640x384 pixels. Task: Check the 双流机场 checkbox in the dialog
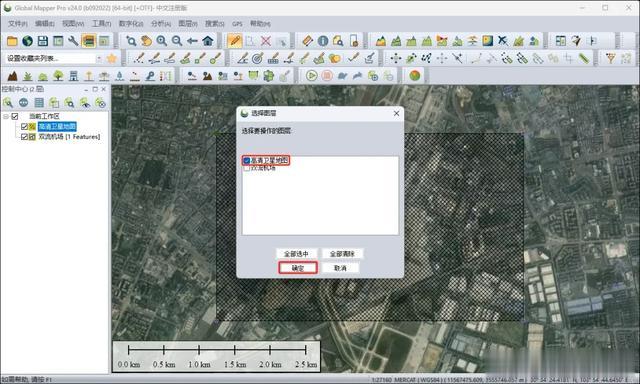point(246,168)
